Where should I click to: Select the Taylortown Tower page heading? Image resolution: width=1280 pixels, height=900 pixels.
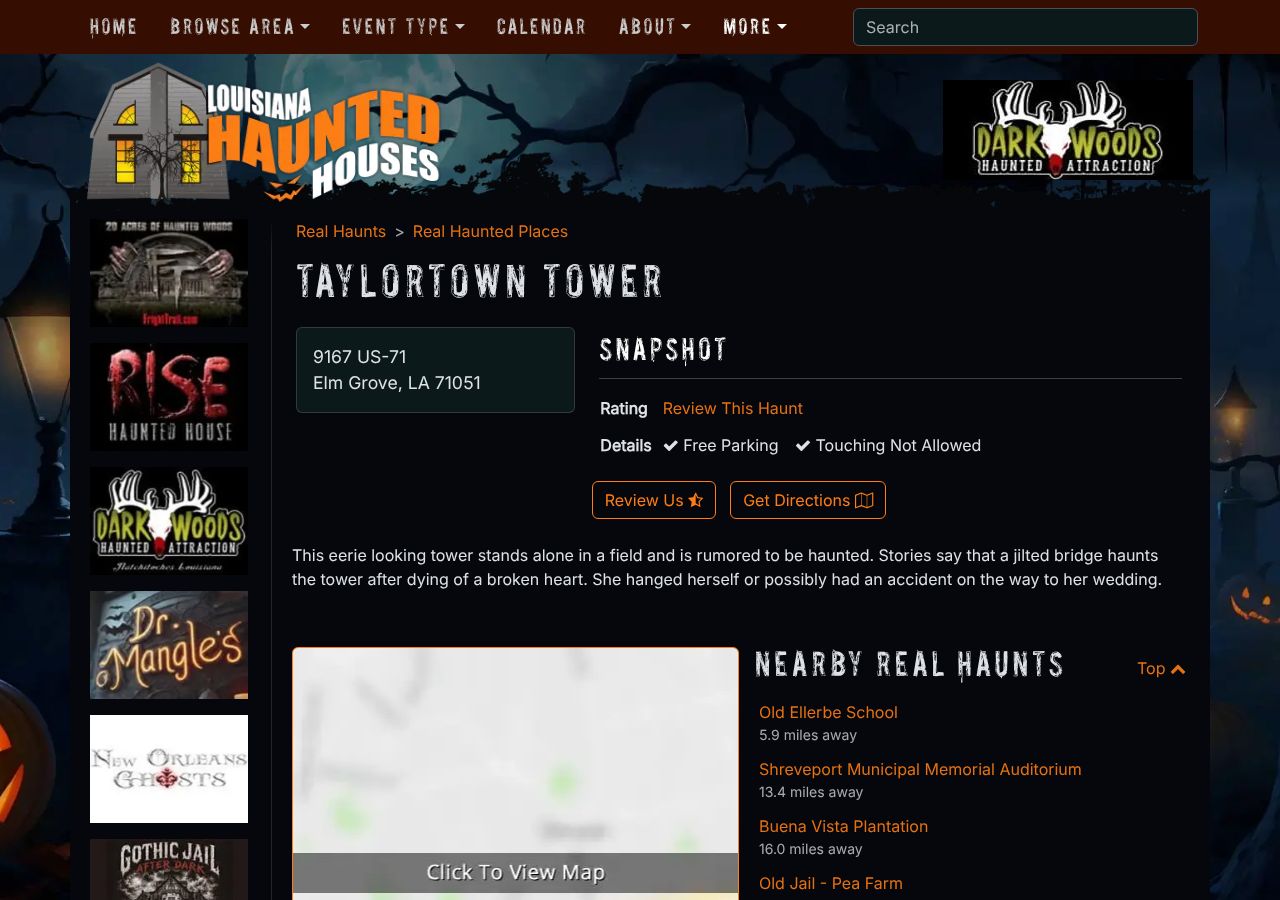[480, 282]
